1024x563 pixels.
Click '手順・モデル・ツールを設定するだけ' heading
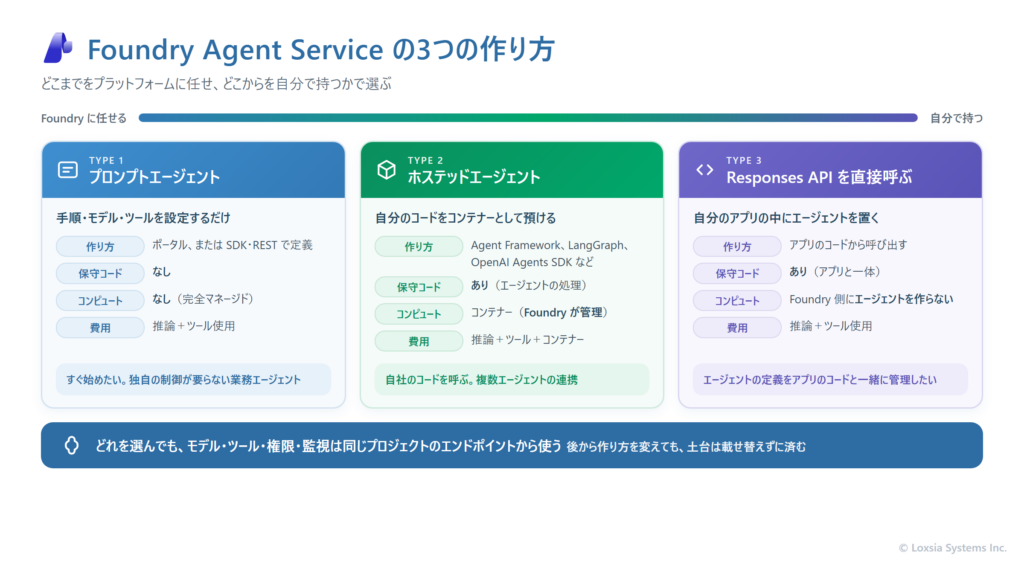click(143, 218)
